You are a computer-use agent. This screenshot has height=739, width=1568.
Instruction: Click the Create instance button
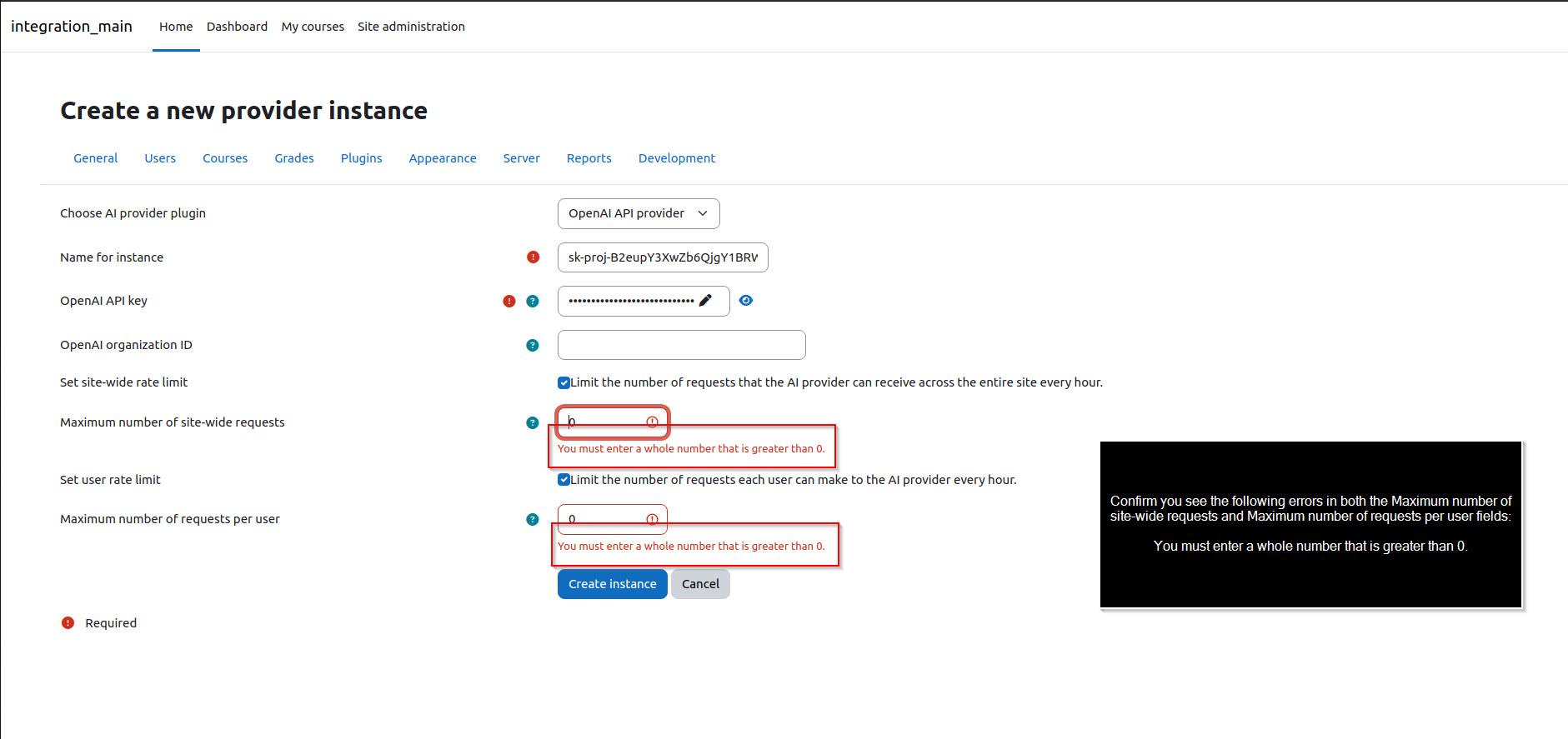[613, 584]
